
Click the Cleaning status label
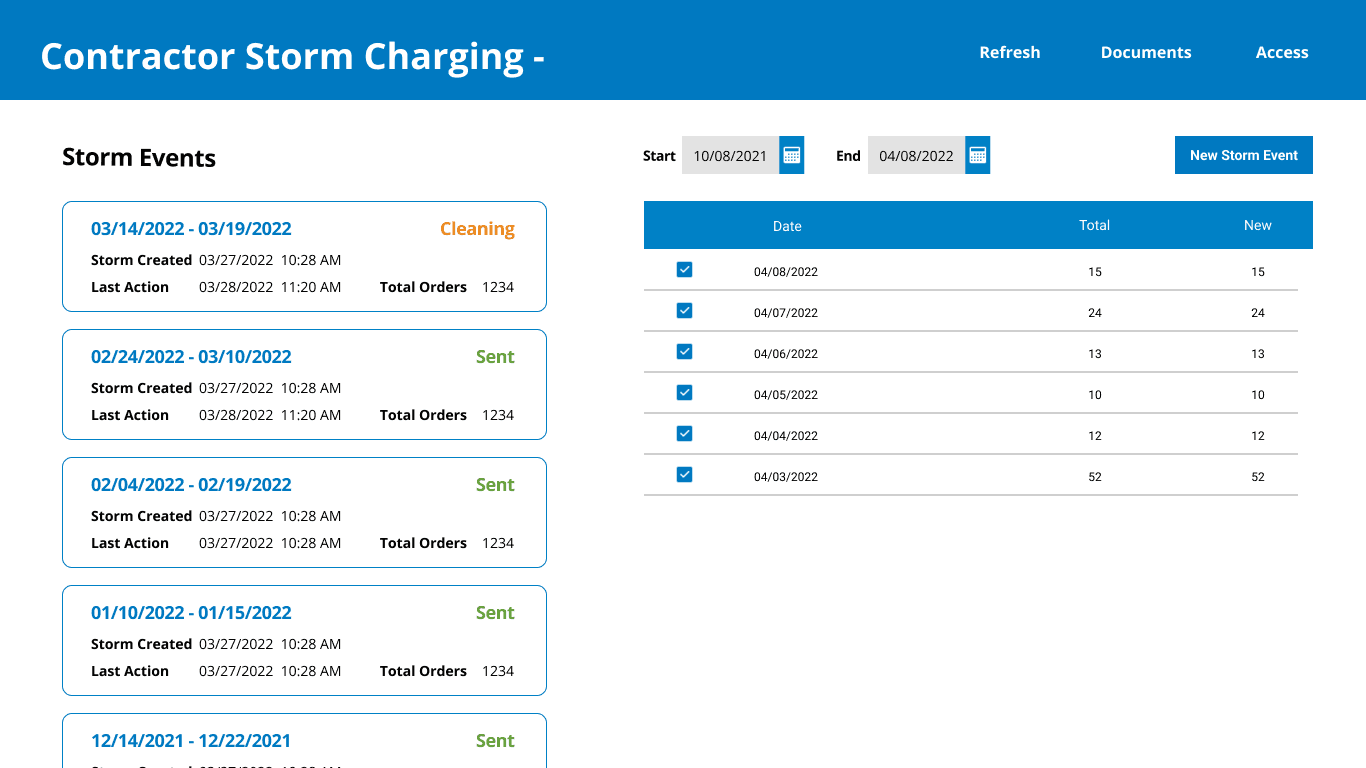pyautogui.click(x=477, y=229)
